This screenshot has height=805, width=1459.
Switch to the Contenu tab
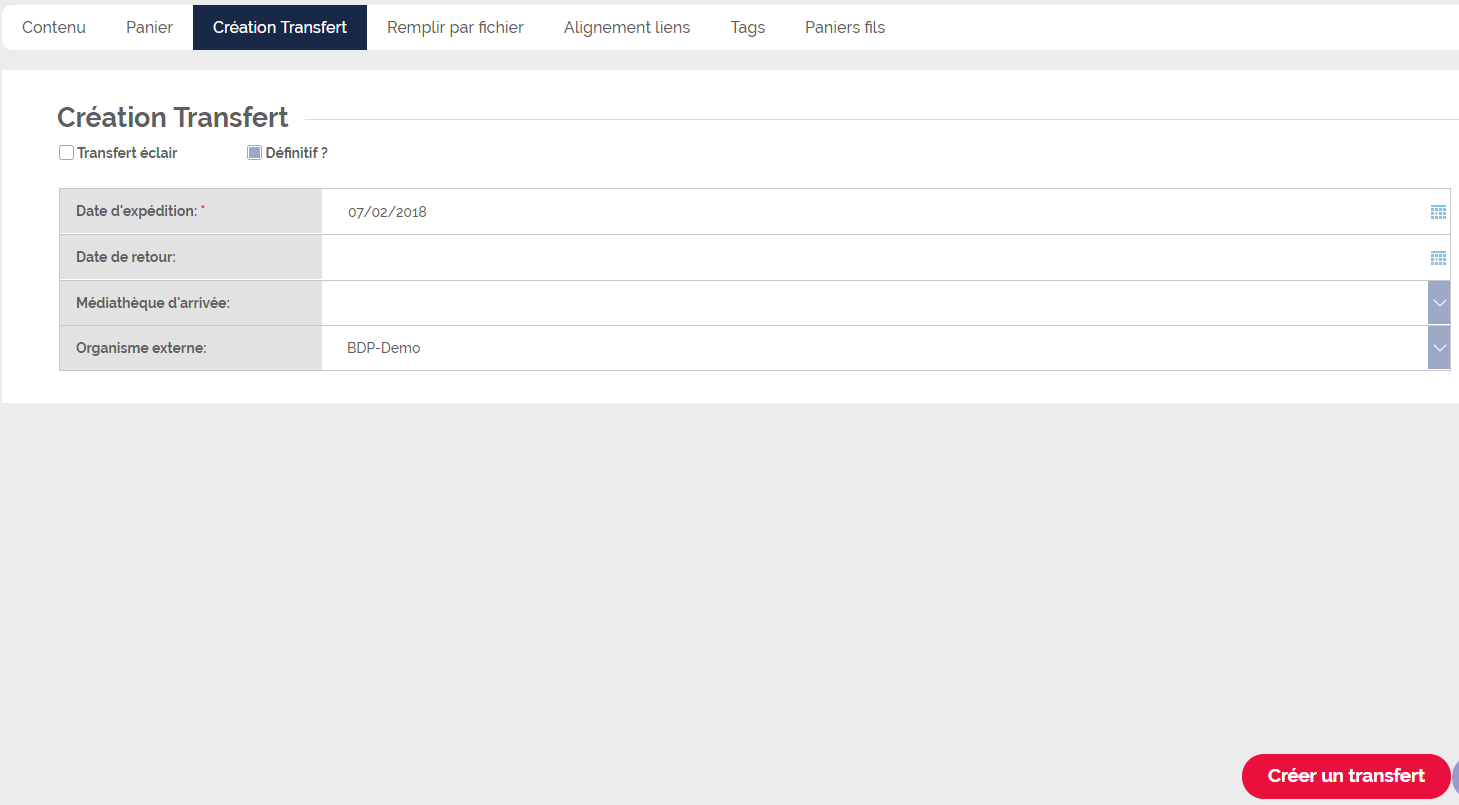coord(54,27)
